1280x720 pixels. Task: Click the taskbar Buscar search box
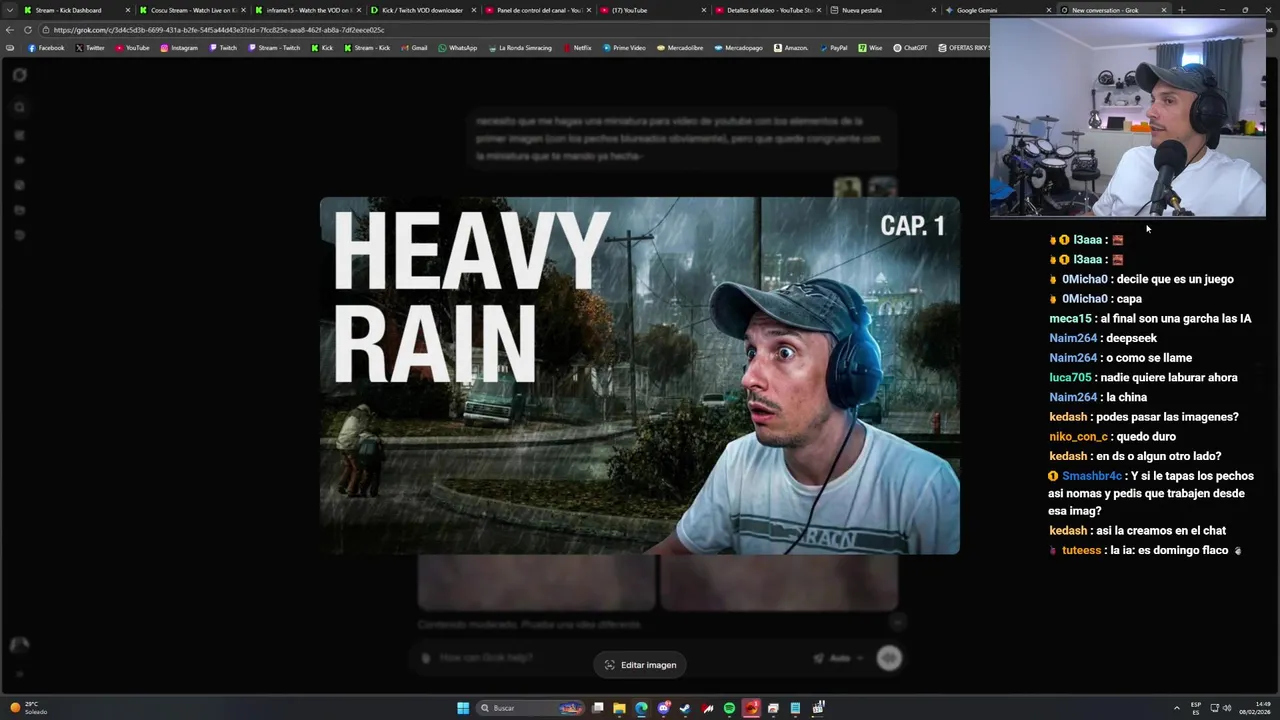pos(530,708)
